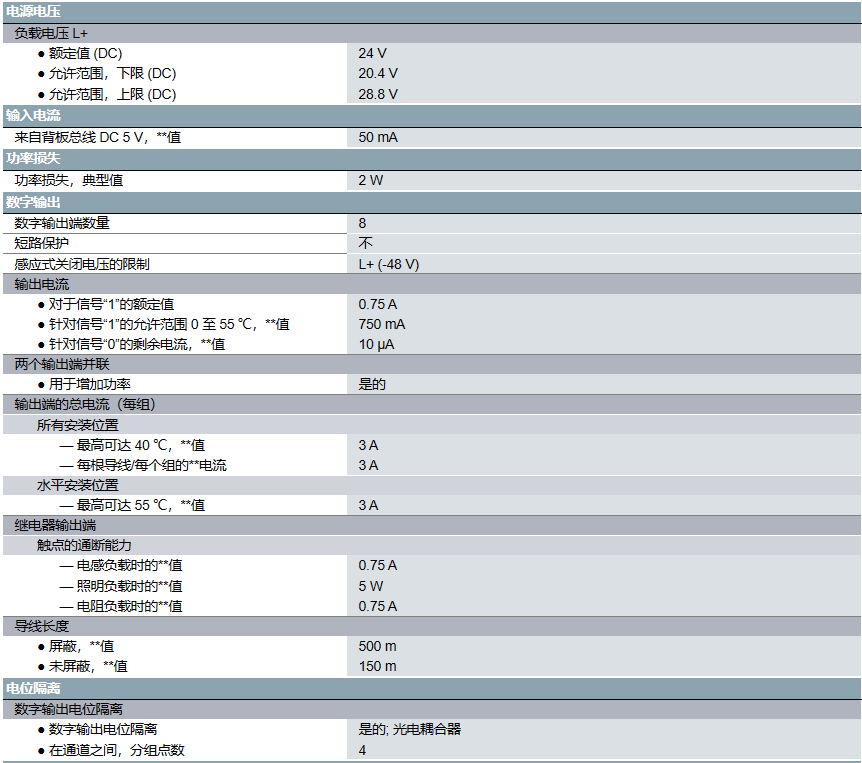Click the 24 V rated value
This screenshot has height=763, width=862.
[x=372, y=53]
